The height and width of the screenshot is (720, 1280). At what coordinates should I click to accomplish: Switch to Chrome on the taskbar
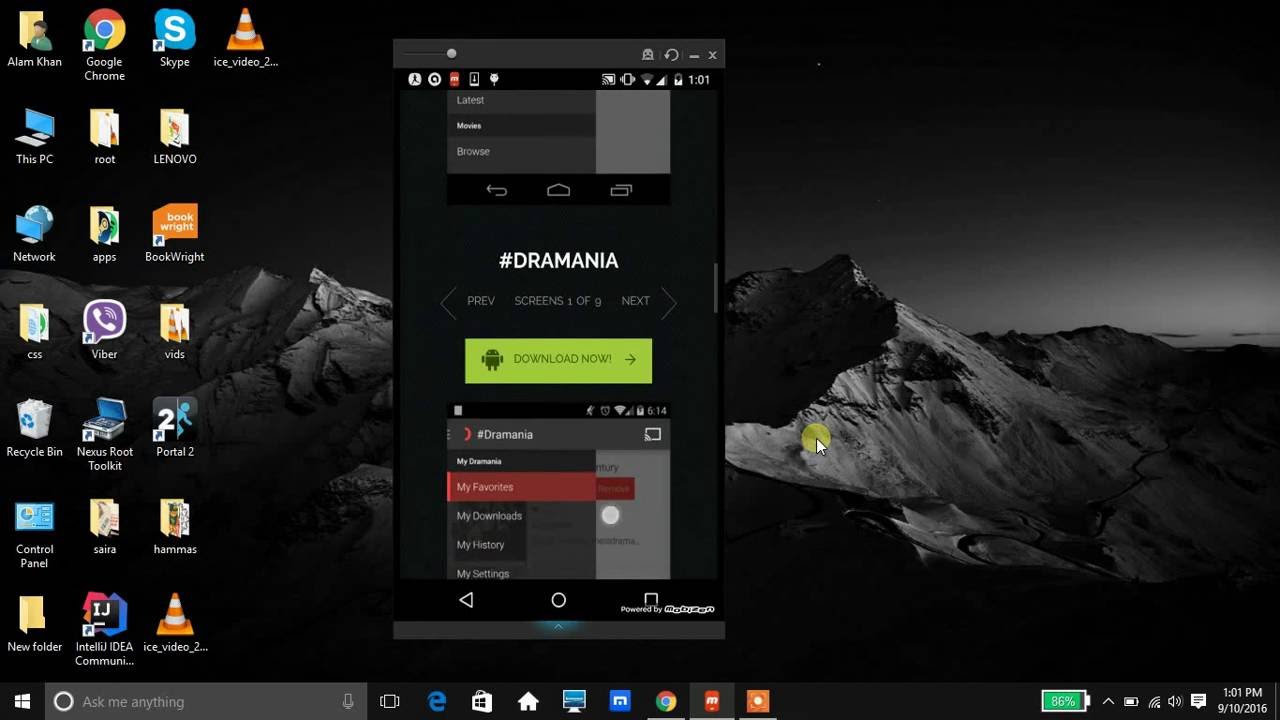(666, 701)
